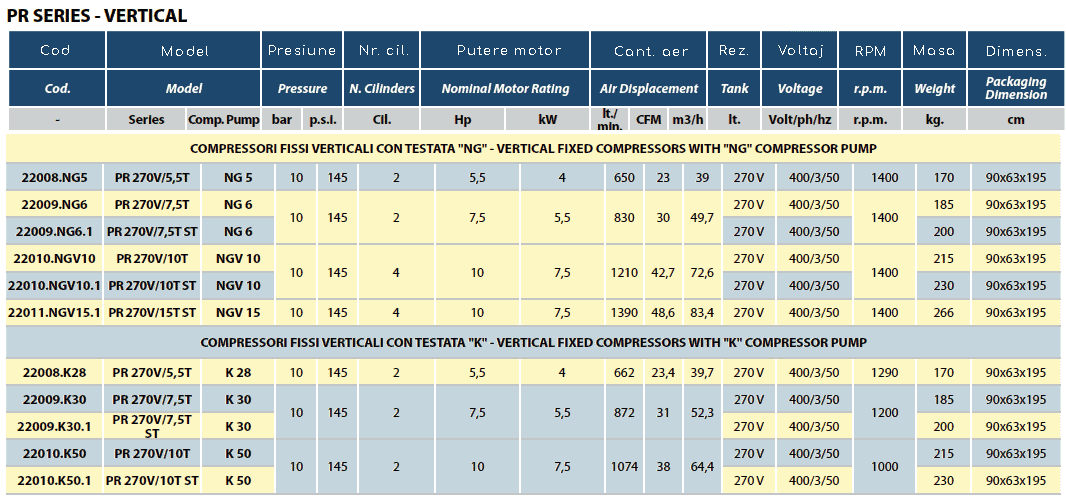Select product code 22008.K28
Screen dimensions: 1066x500
(56, 372)
